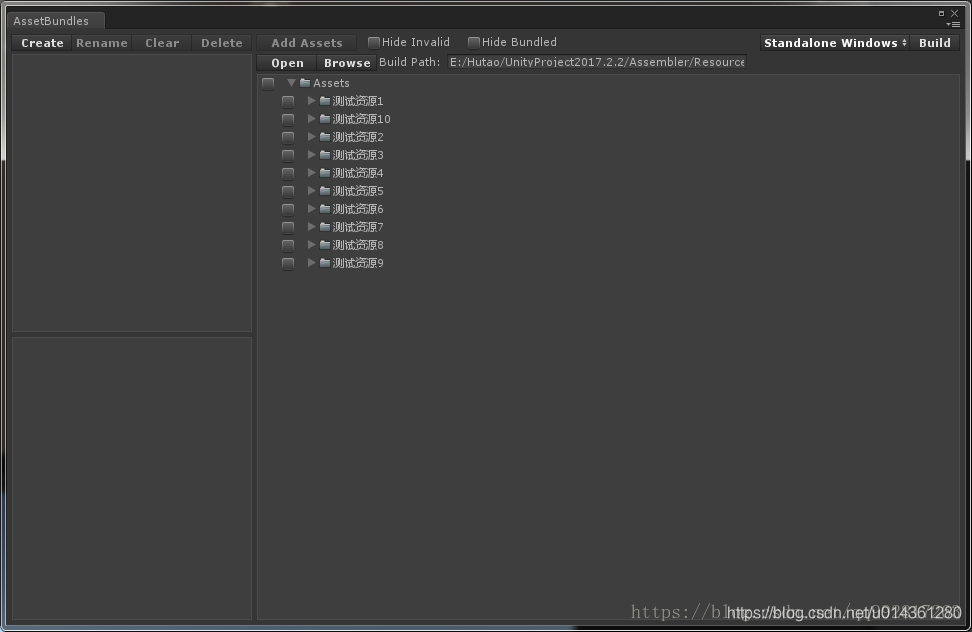Viewport: 972px width, 632px height.
Task: Click folder icon of 测试资源2
Action: click(325, 136)
